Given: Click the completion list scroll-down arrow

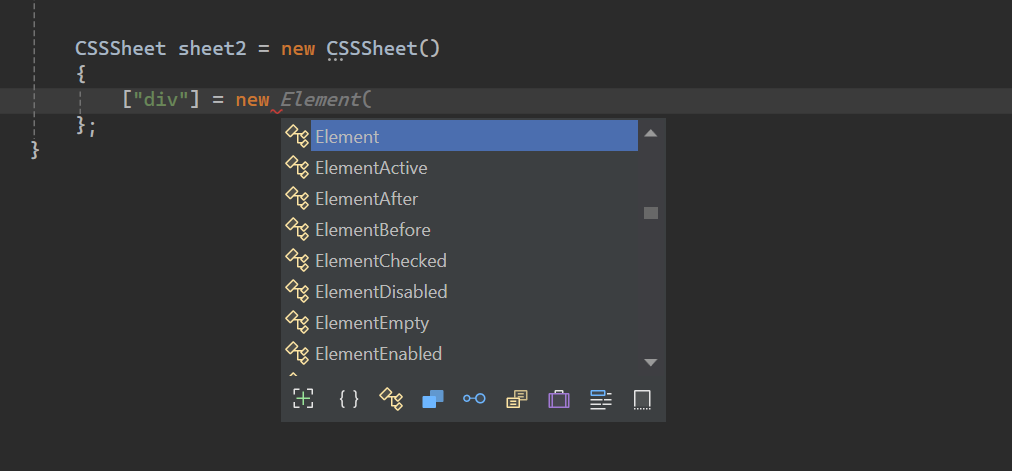Looking at the screenshot, I should point(650,362).
